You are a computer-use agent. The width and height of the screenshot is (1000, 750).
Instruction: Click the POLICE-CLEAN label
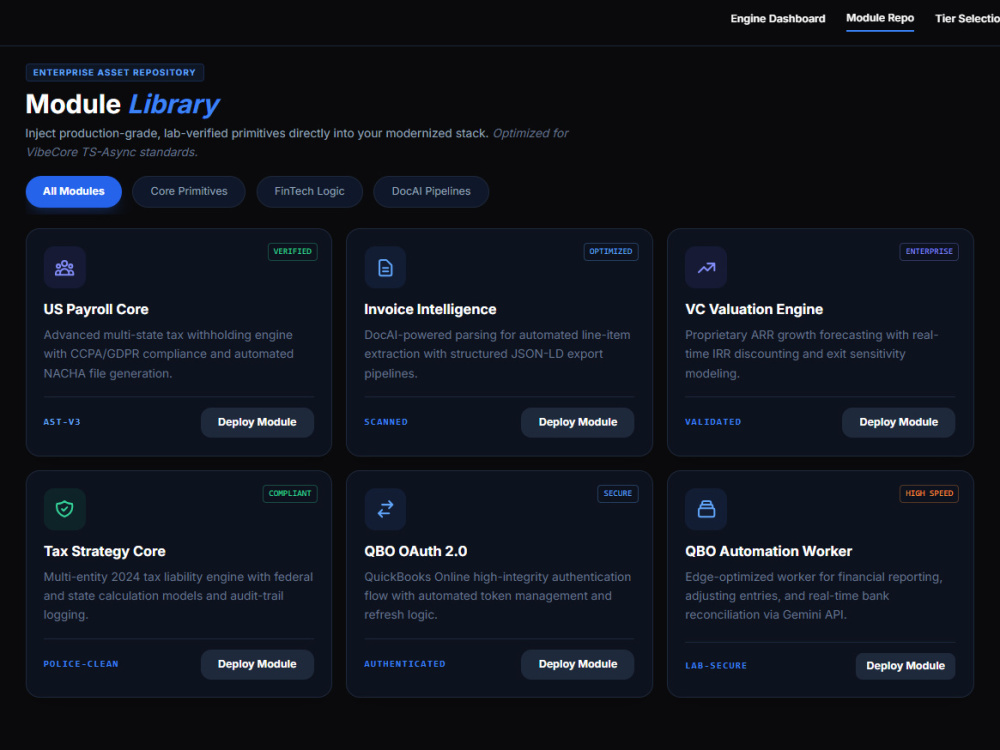pyautogui.click(x=81, y=664)
